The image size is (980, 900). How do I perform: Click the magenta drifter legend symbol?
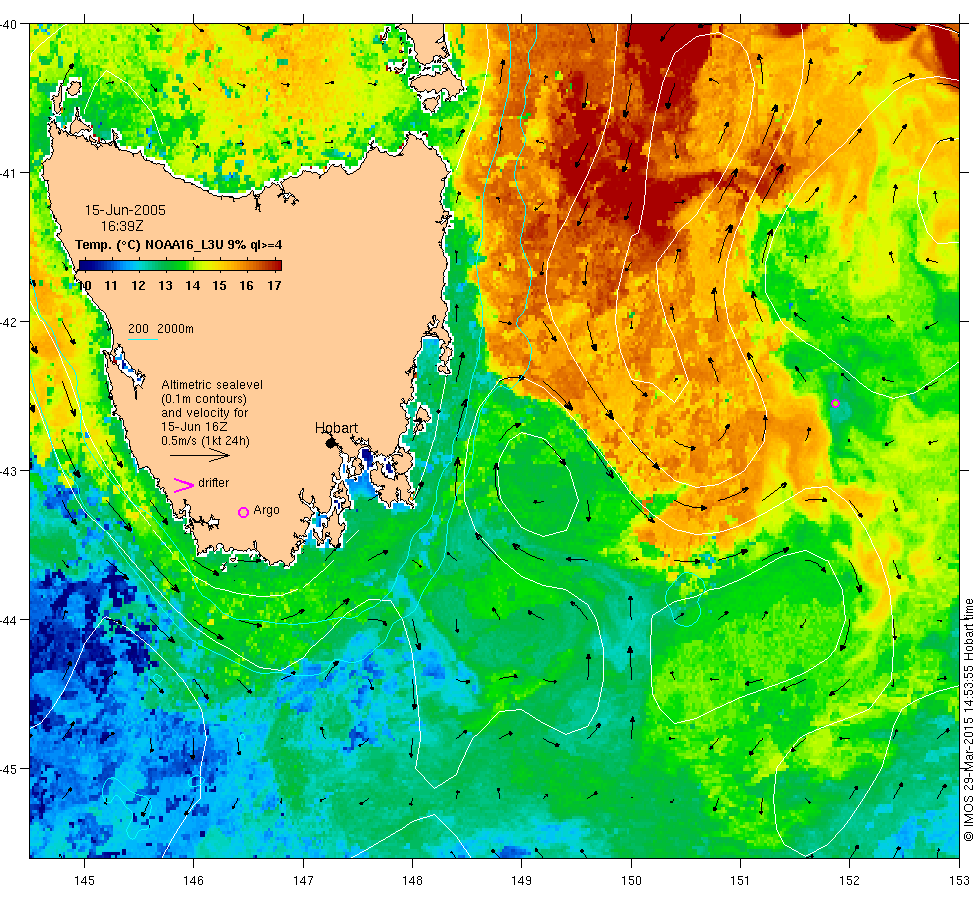(184, 485)
